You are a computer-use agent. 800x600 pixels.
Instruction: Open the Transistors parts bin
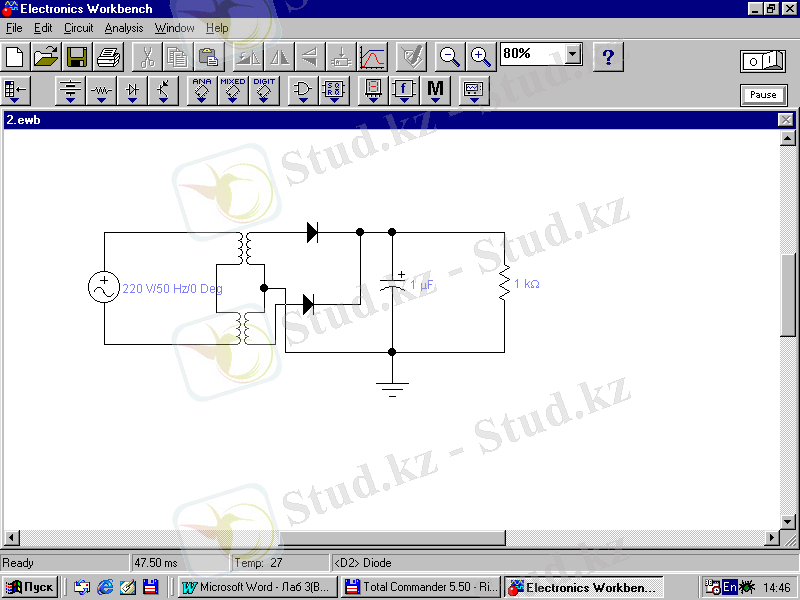point(163,91)
